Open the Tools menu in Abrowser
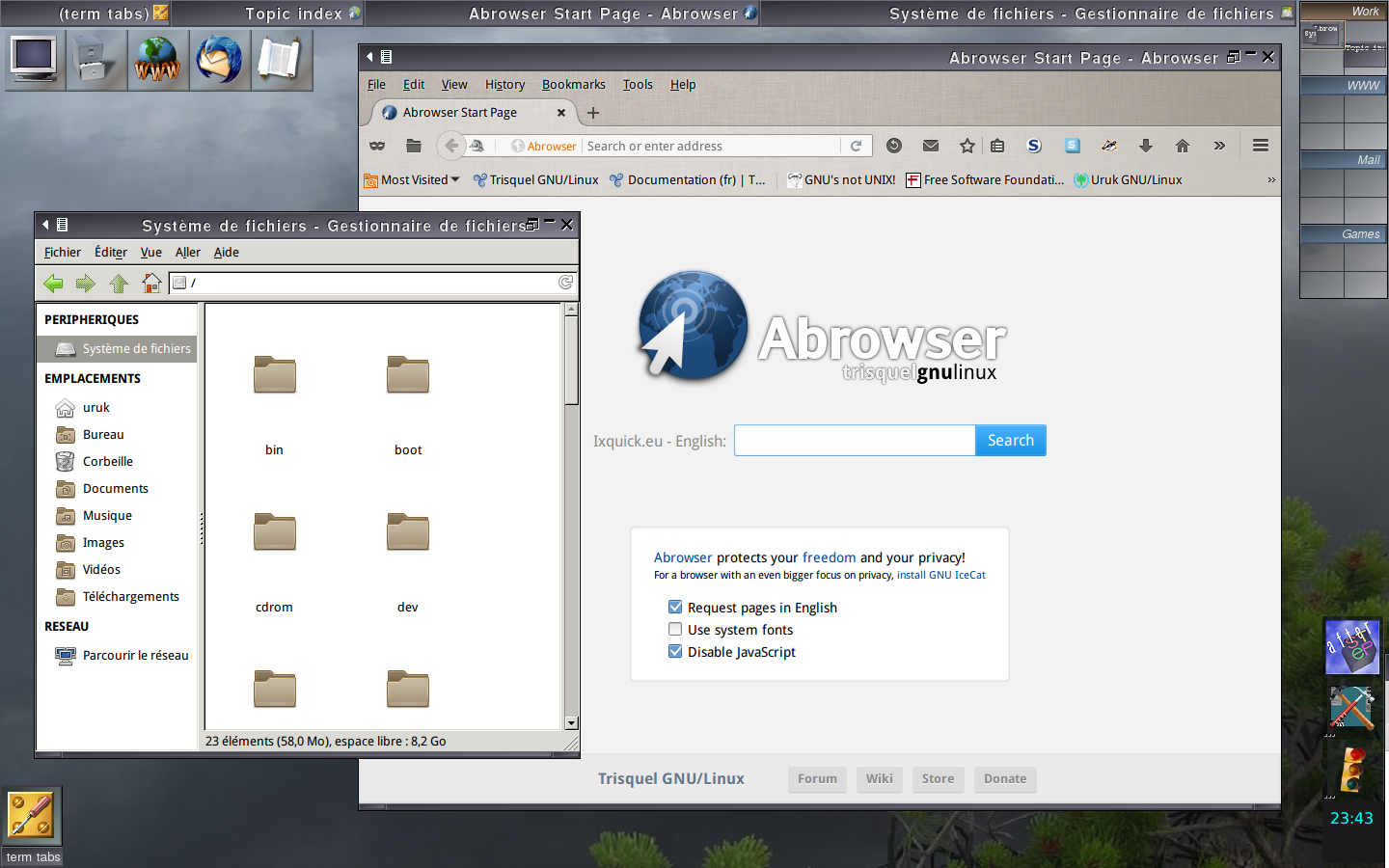The height and width of the screenshot is (868, 1389). [x=638, y=85]
